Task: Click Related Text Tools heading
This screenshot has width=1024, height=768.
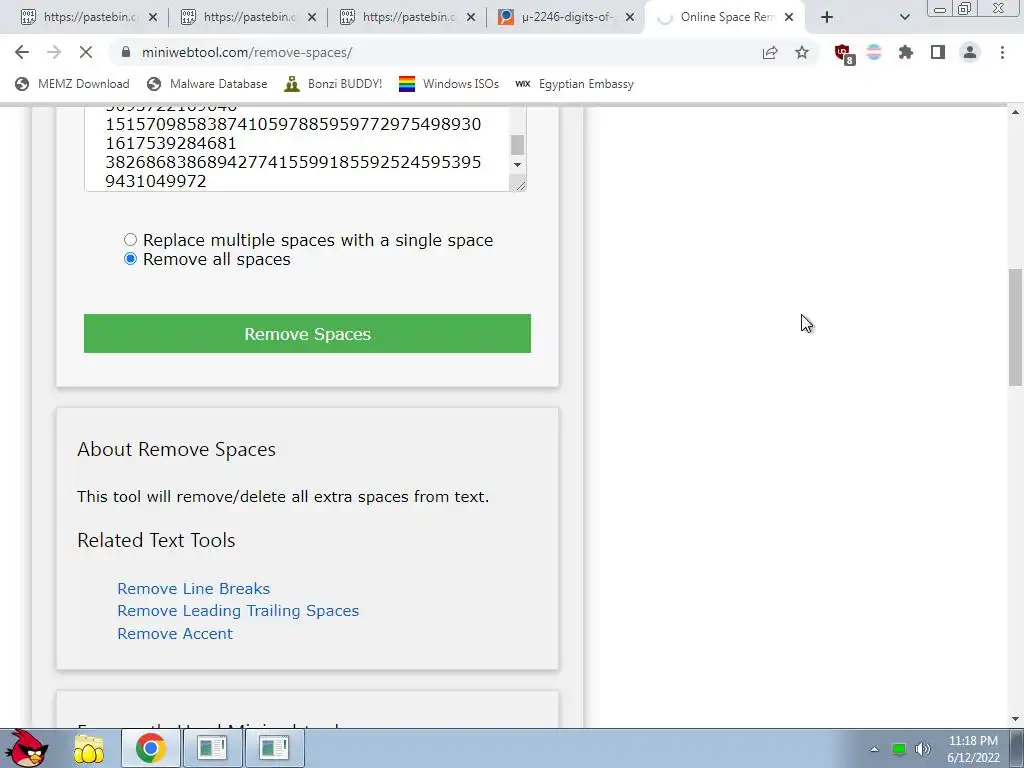Action: tap(156, 540)
